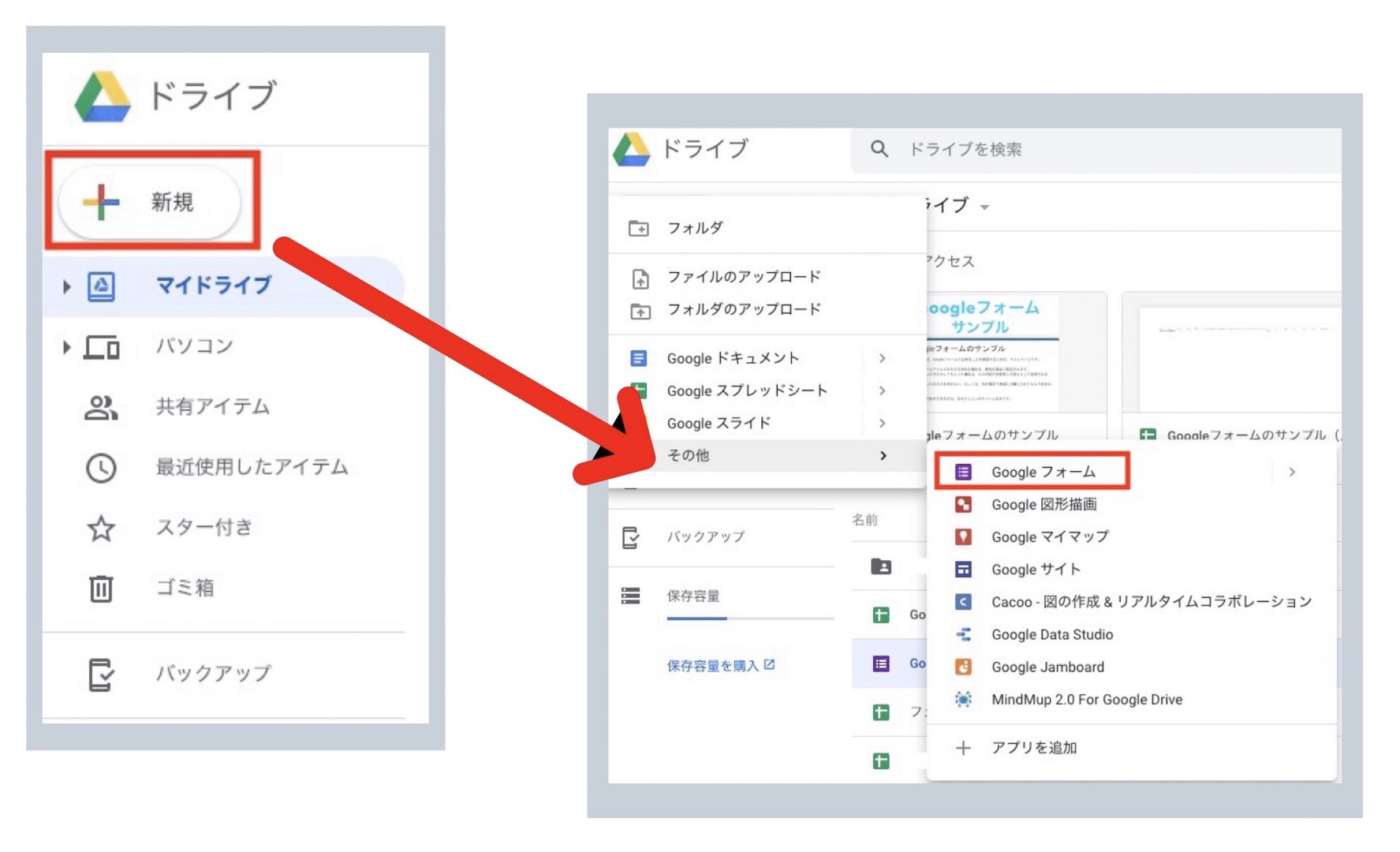Image resolution: width=1400 pixels, height=852 pixels.
Task: Select Google Forms (フォーム) entry
Action: 1043,472
